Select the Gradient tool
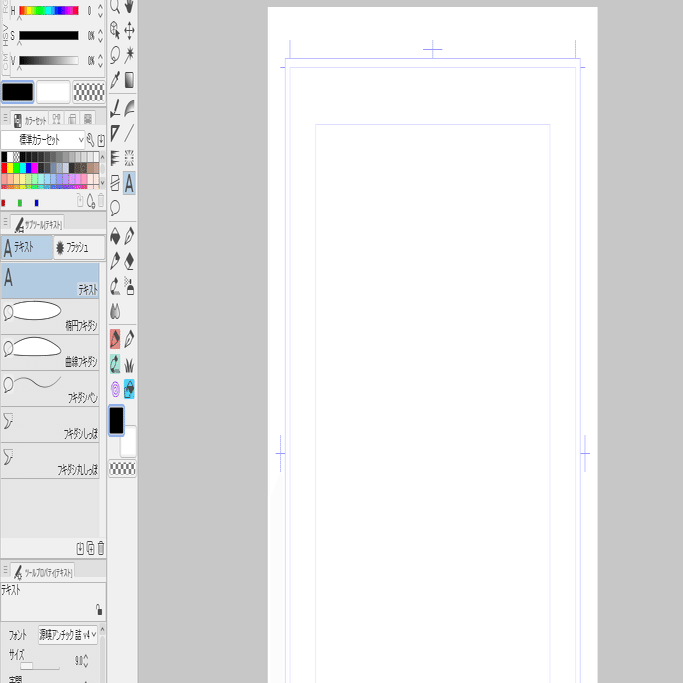The height and width of the screenshot is (683, 683). (x=129, y=80)
